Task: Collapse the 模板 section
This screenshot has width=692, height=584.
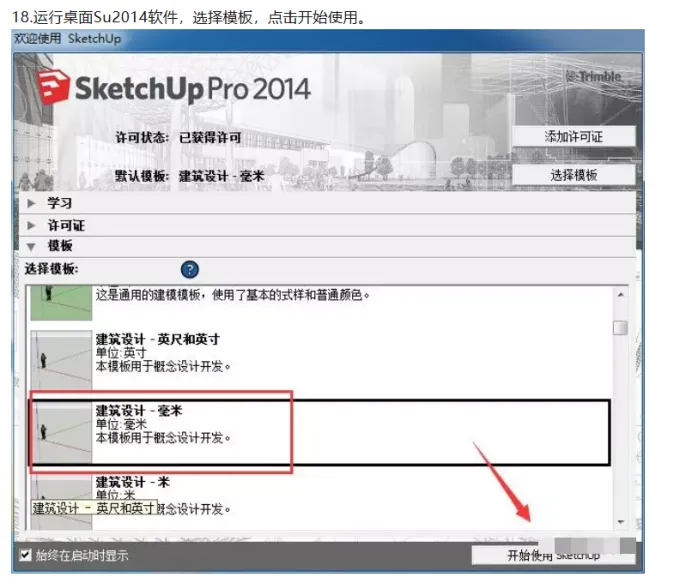Action: point(327,246)
